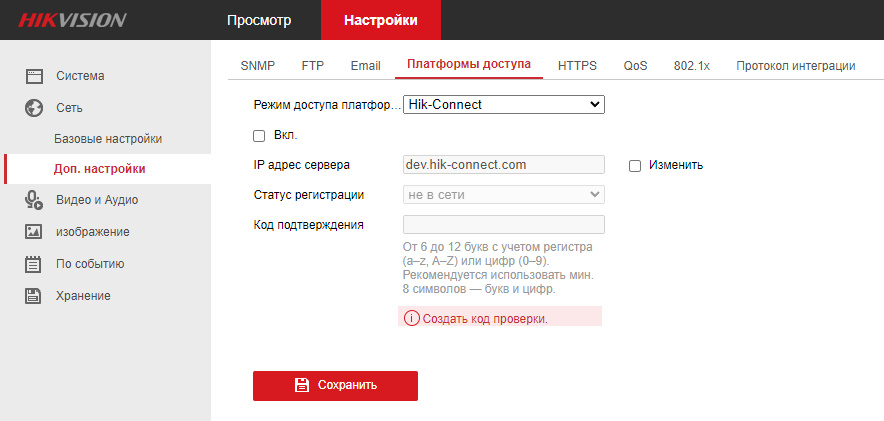Viewport: 884px width, 421px height.
Task: Tick the Изменить checkbox
Action: tap(635, 165)
